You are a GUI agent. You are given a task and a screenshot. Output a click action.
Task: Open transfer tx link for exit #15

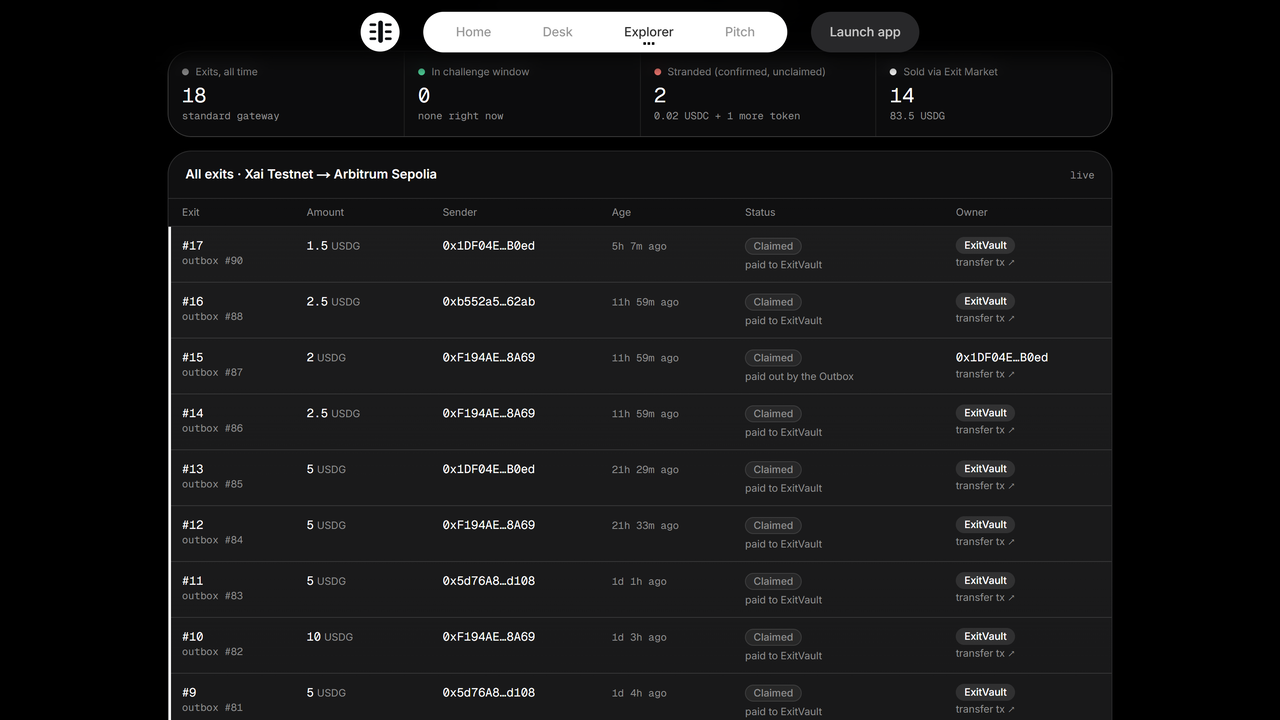[x=985, y=374]
